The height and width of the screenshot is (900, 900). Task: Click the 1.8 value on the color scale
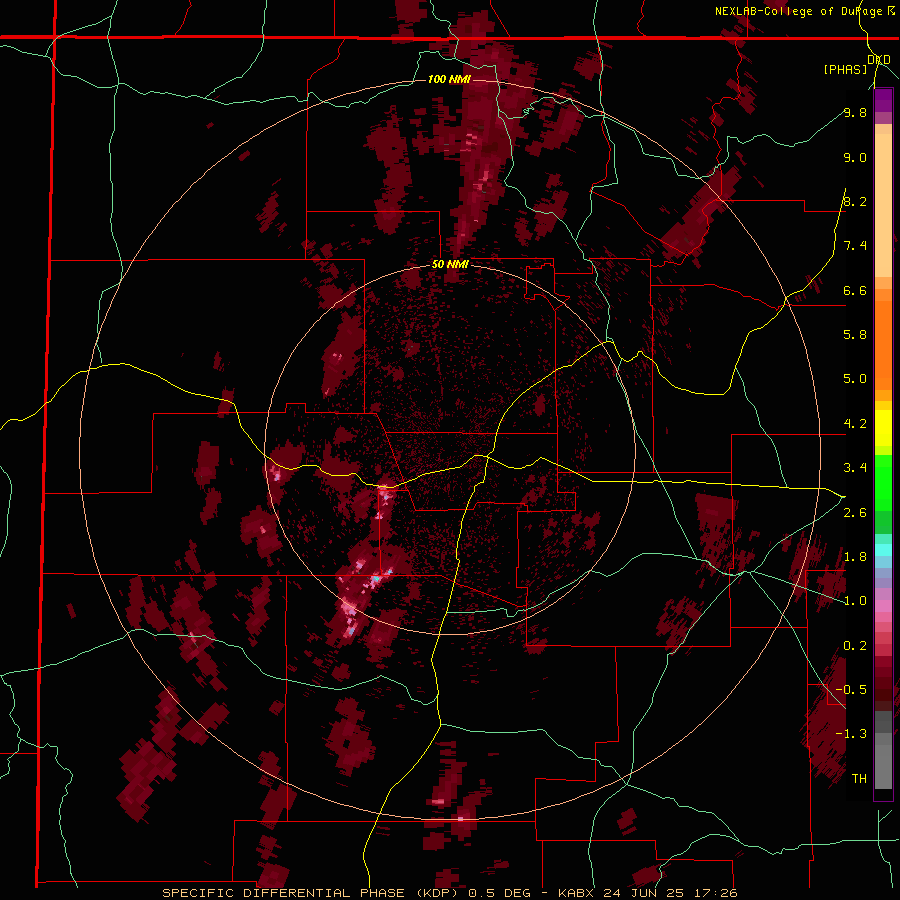pyautogui.click(x=855, y=557)
